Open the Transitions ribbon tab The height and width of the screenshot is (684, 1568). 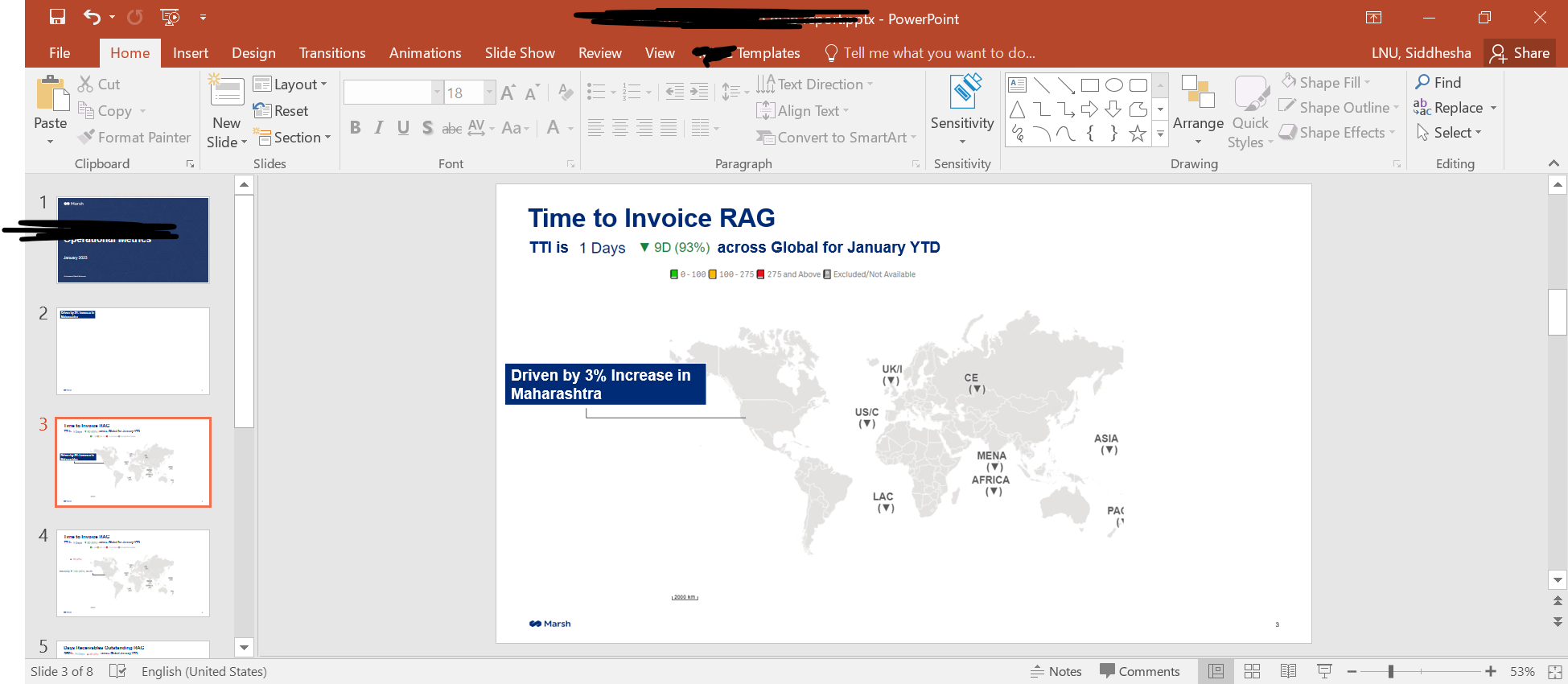[331, 53]
